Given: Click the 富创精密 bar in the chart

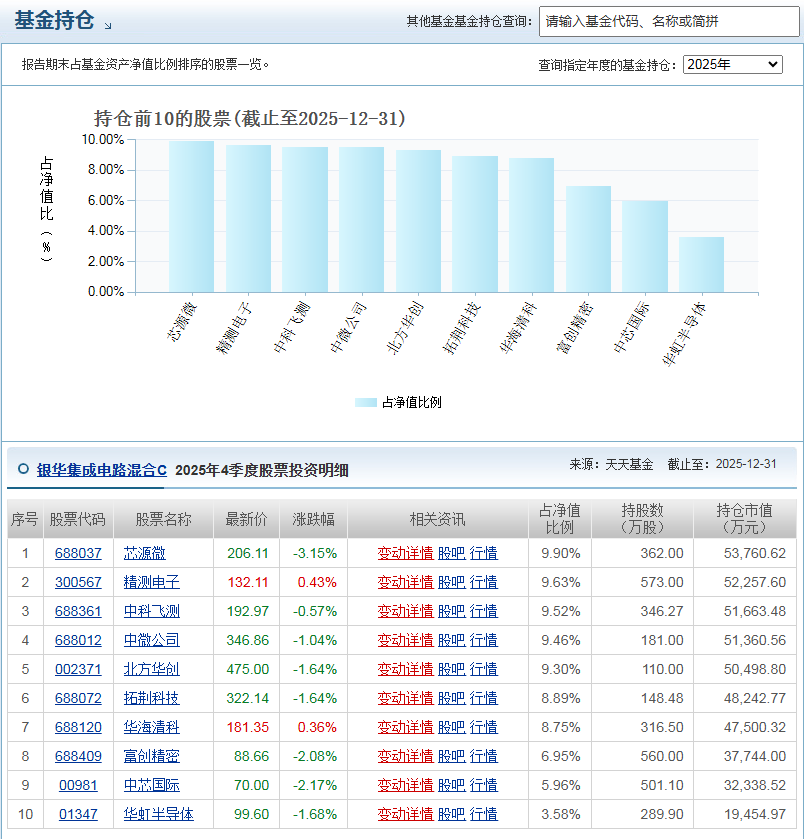Looking at the screenshot, I should (588, 239).
